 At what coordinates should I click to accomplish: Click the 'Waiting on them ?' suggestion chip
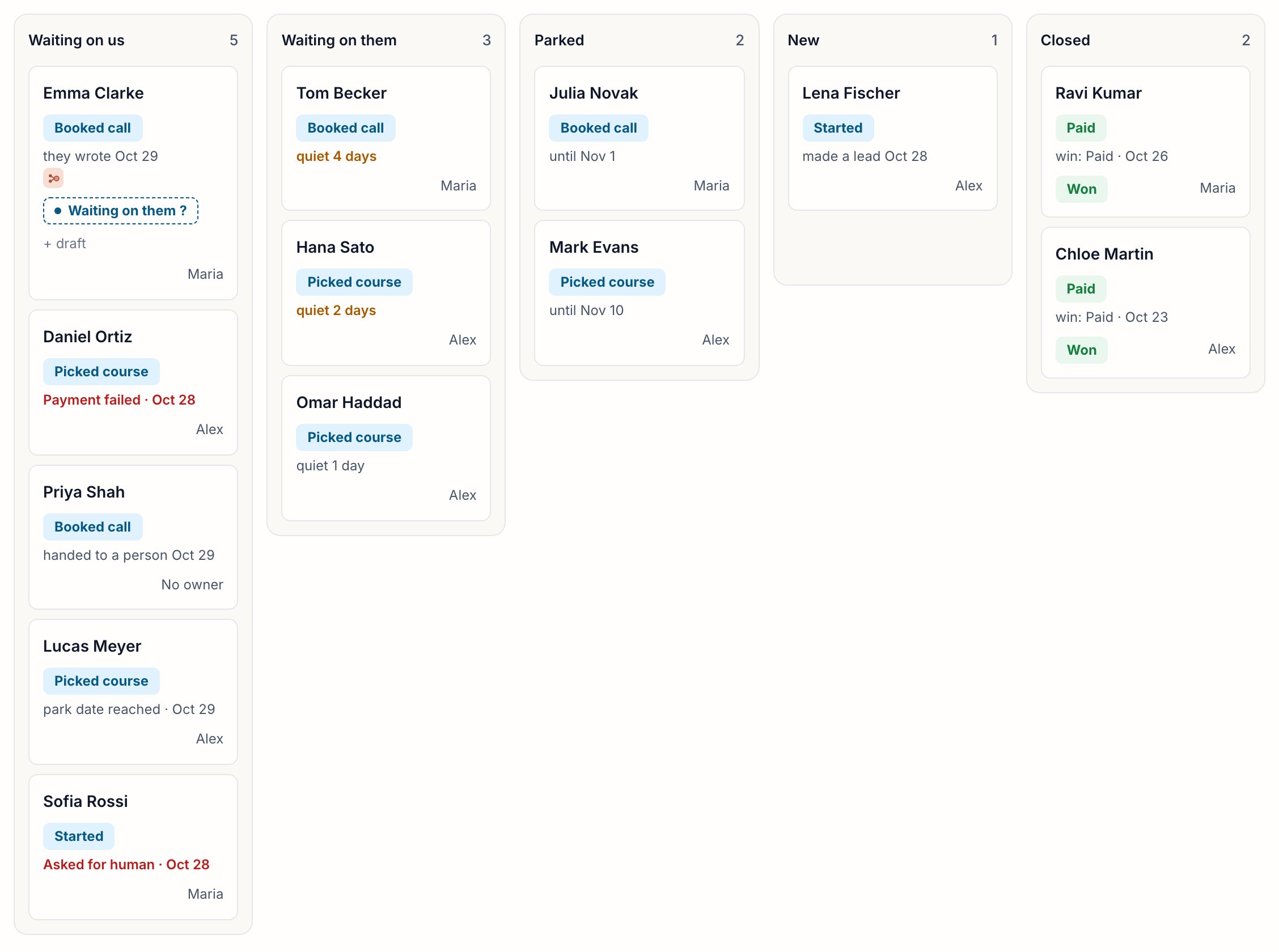coord(120,211)
